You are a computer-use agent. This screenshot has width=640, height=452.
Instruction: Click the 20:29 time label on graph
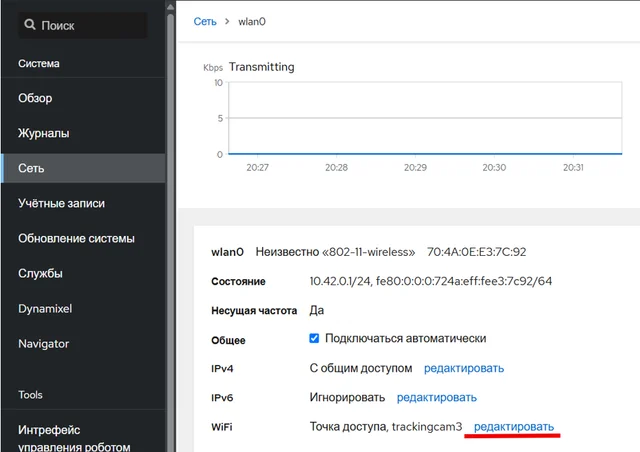415,167
